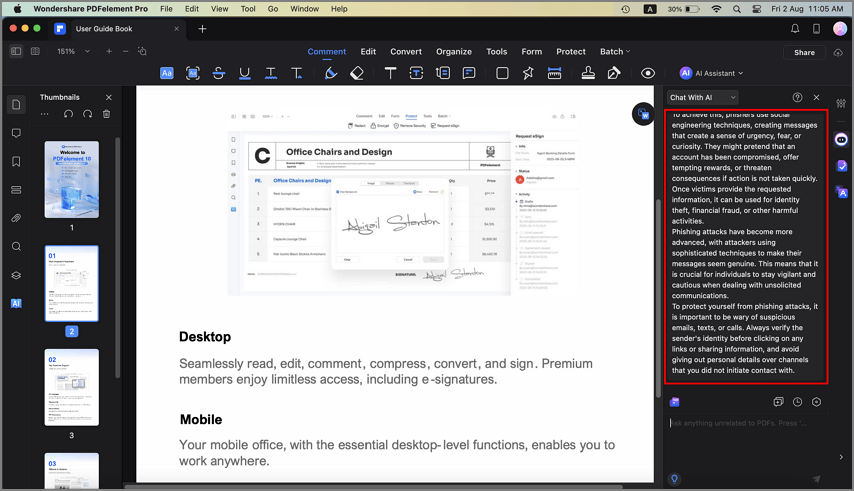854x491 pixels.
Task: Open the AI translate sidebar icon
Action: coord(841,192)
